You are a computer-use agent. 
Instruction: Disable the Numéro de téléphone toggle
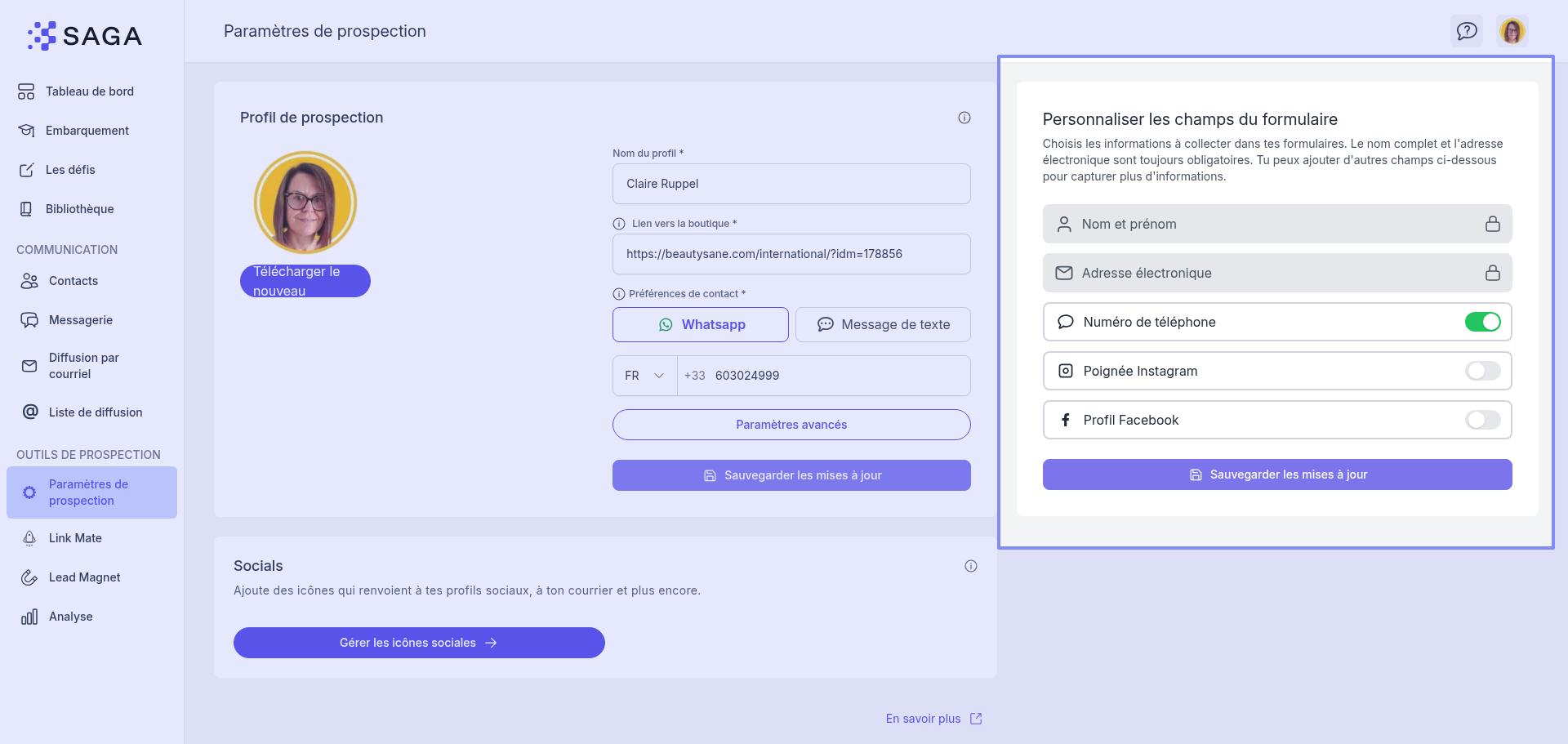click(x=1482, y=322)
